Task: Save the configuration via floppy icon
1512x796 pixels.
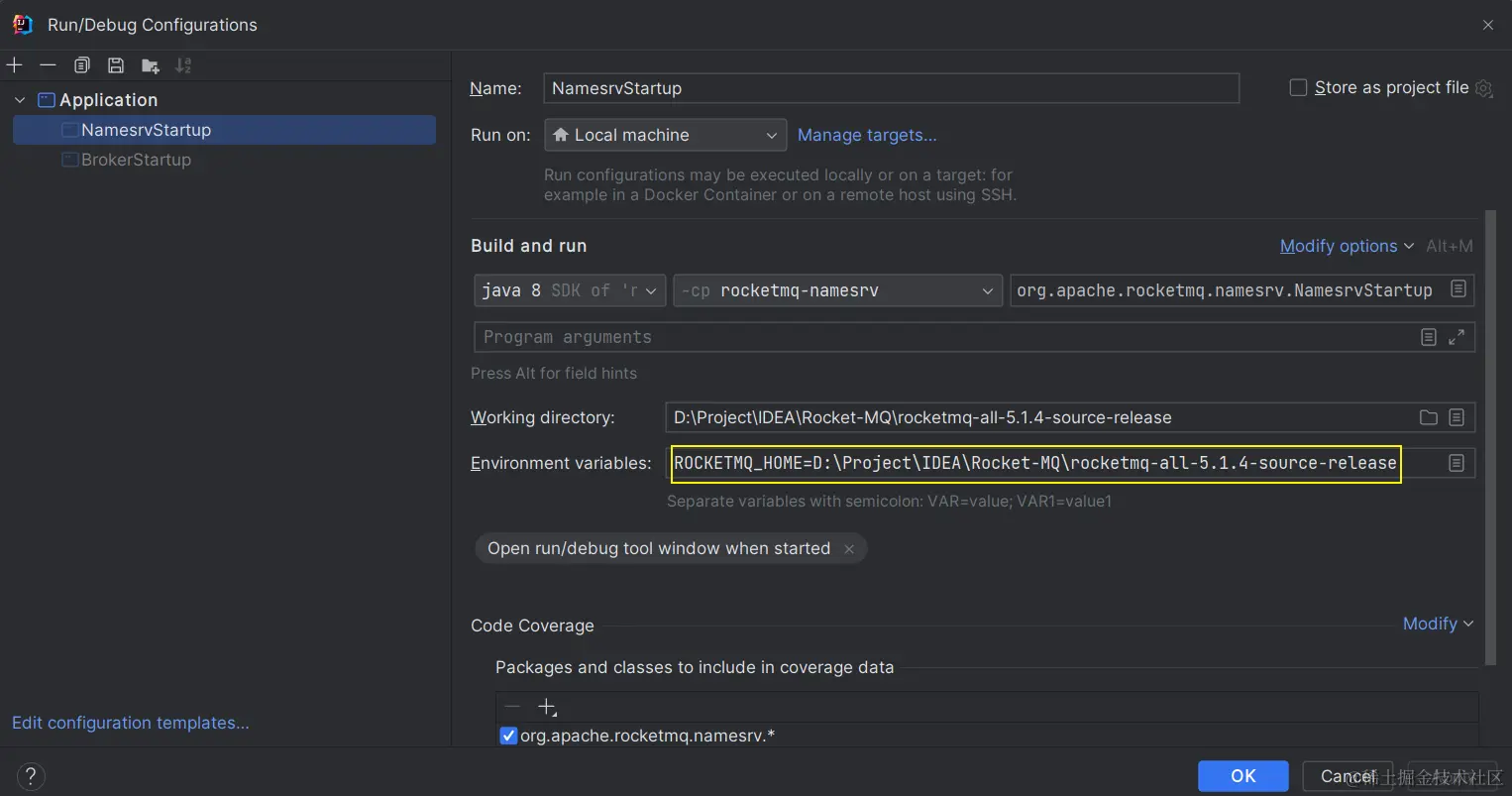Action: (x=116, y=65)
